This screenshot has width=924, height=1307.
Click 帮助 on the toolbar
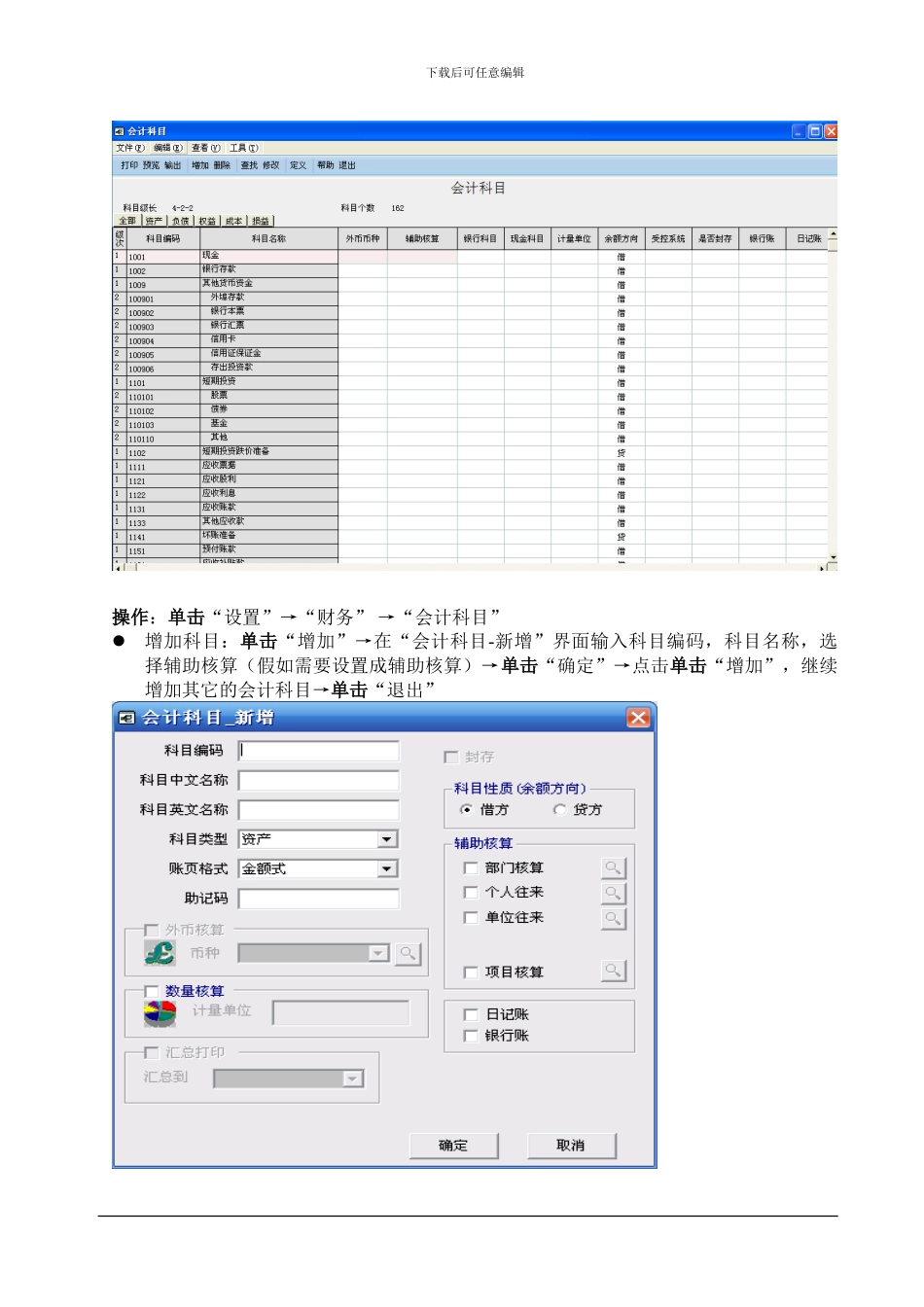click(326, 165)
